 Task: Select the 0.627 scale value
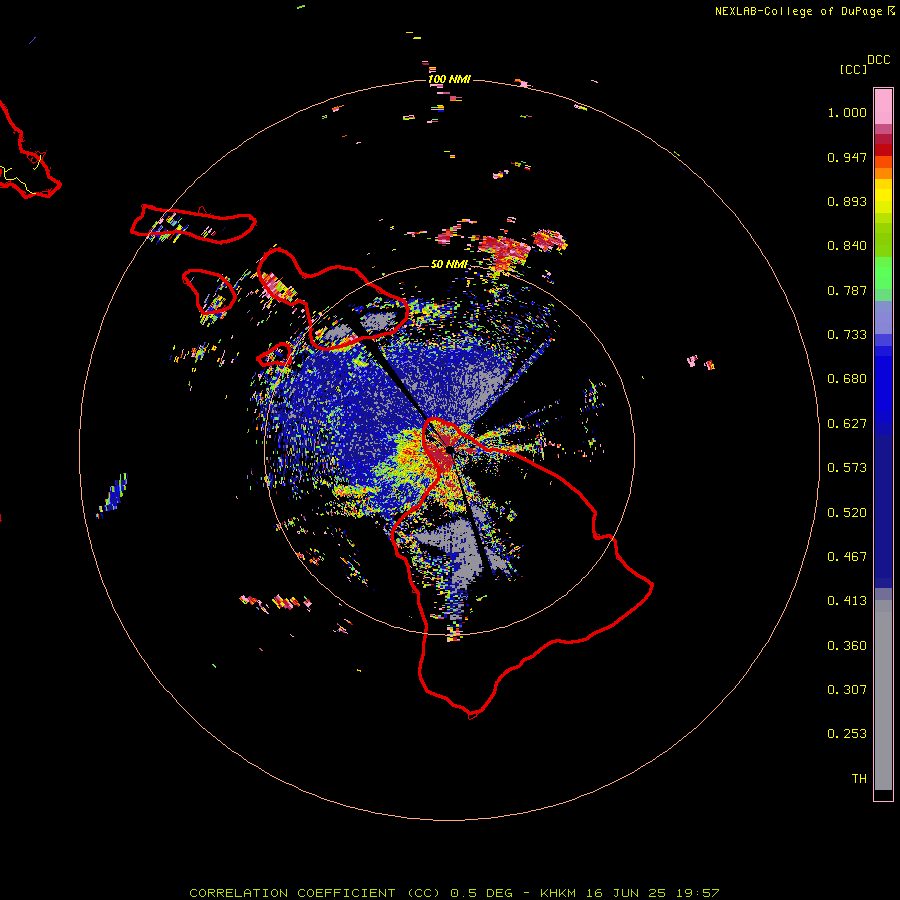[847, 424]
